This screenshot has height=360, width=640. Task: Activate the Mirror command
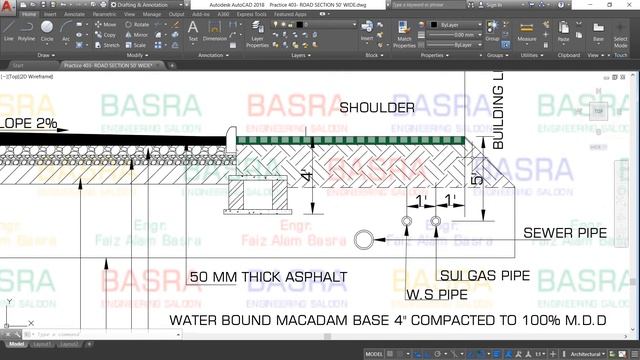coord(136,35)
